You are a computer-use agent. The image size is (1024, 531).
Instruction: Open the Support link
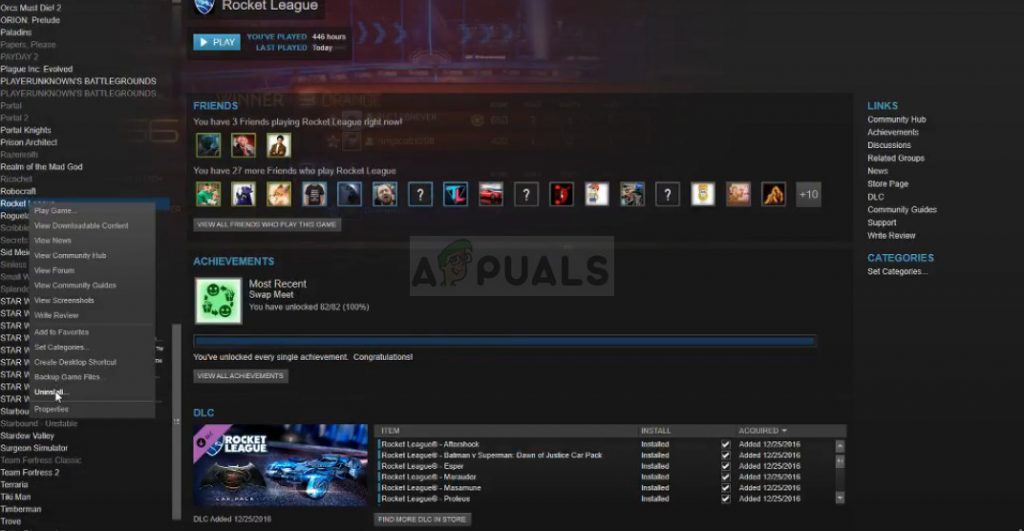[882, 223]
